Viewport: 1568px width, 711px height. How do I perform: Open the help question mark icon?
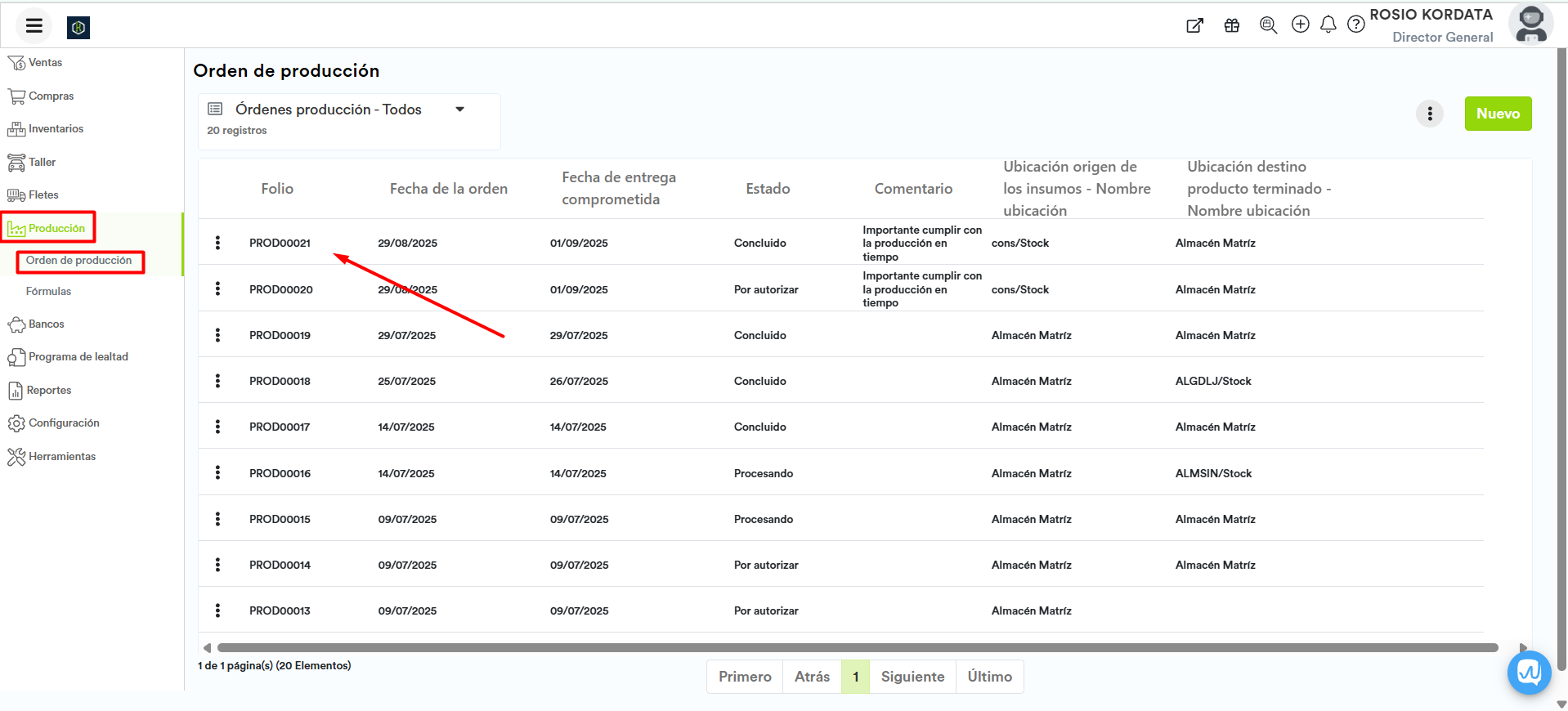(x=1355, y=25)
